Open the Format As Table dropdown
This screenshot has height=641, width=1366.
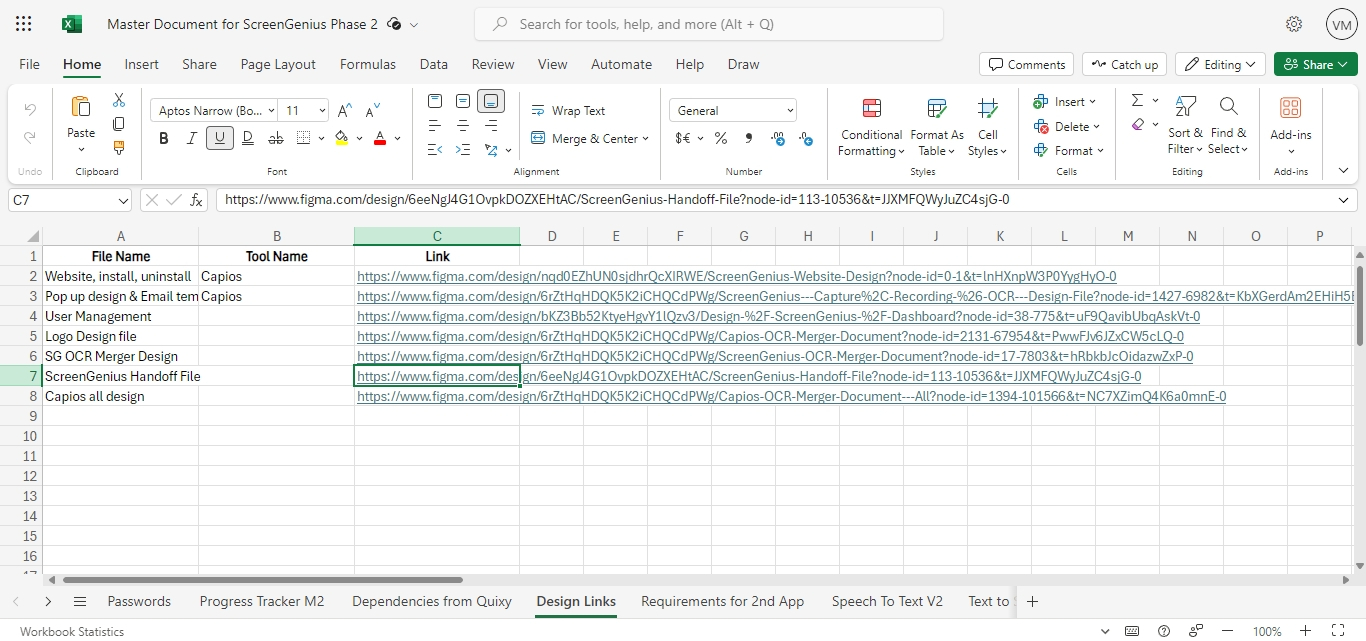(x=937, y=128)
